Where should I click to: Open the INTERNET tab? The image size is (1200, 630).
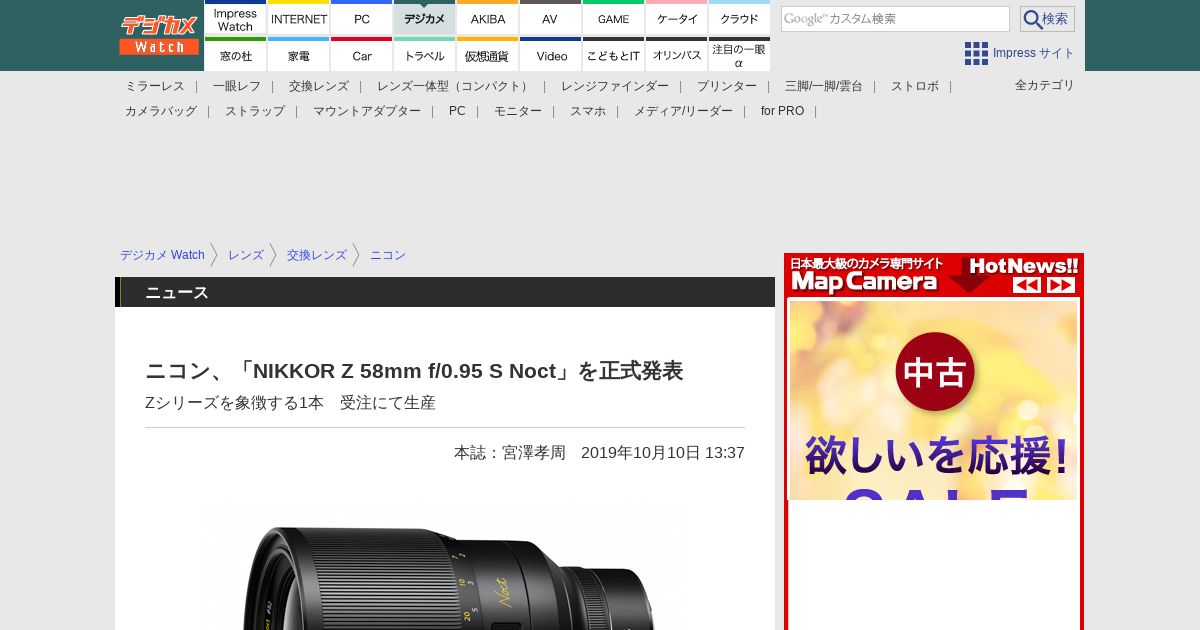299,18
